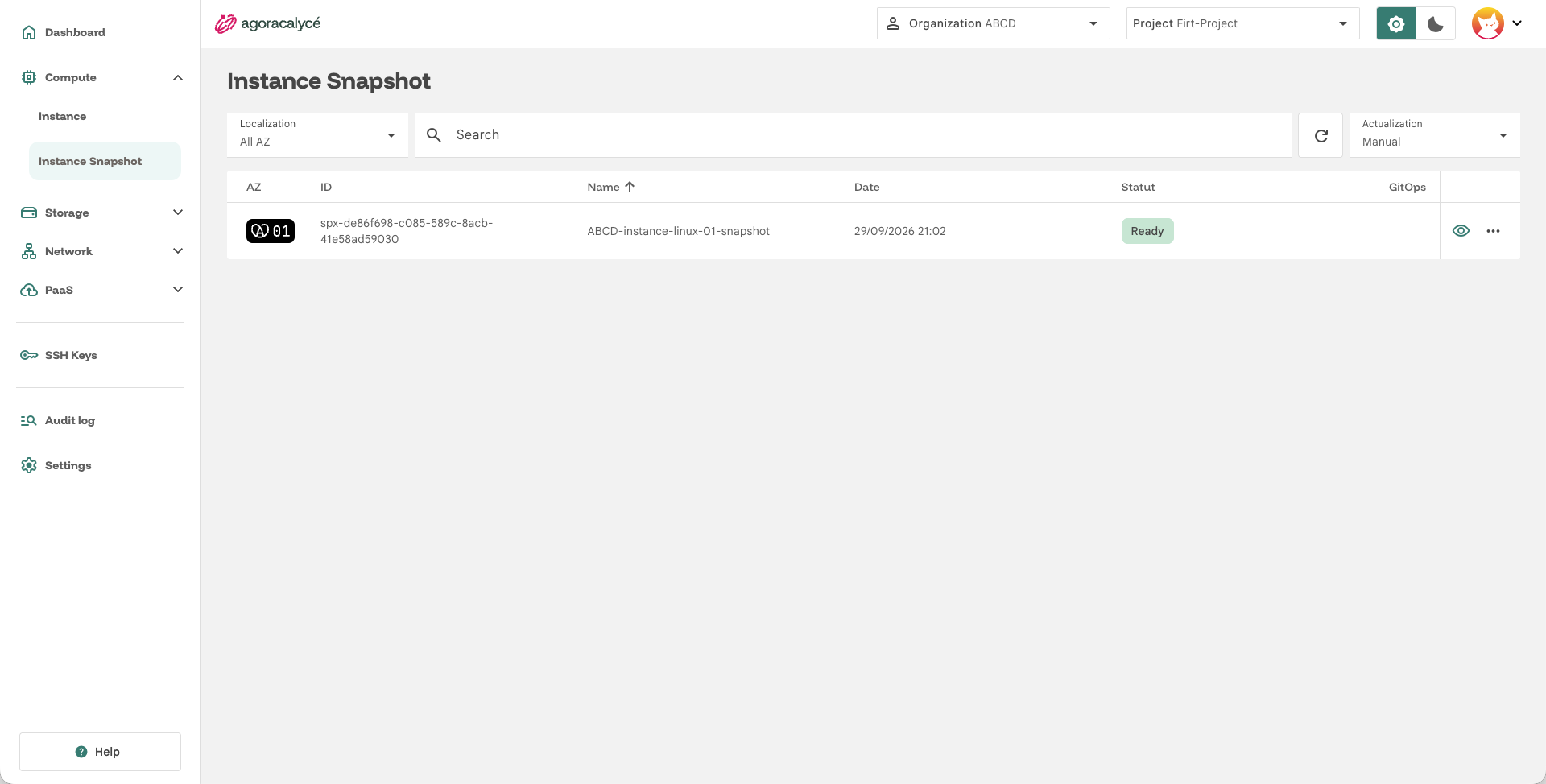The image size is (1546, 784).
Task: Open Audit log page
Action: tap(70, 420)
